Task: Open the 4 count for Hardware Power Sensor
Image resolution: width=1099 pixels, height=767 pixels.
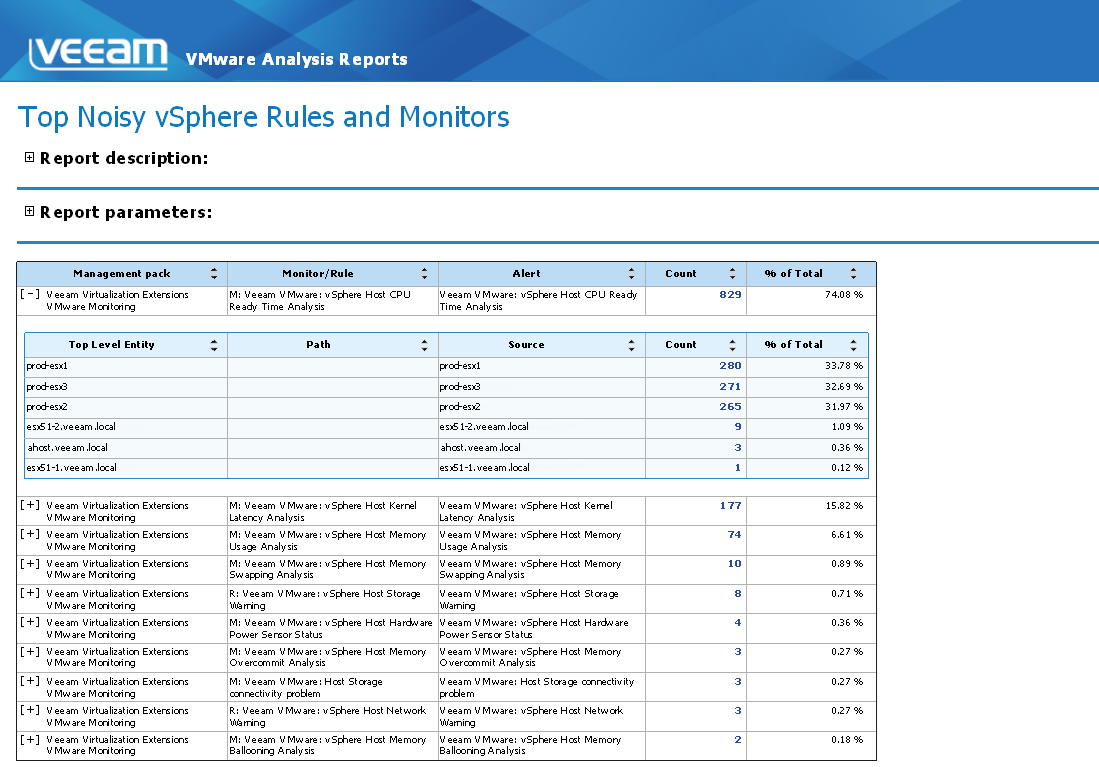Action: pos(737,623)
